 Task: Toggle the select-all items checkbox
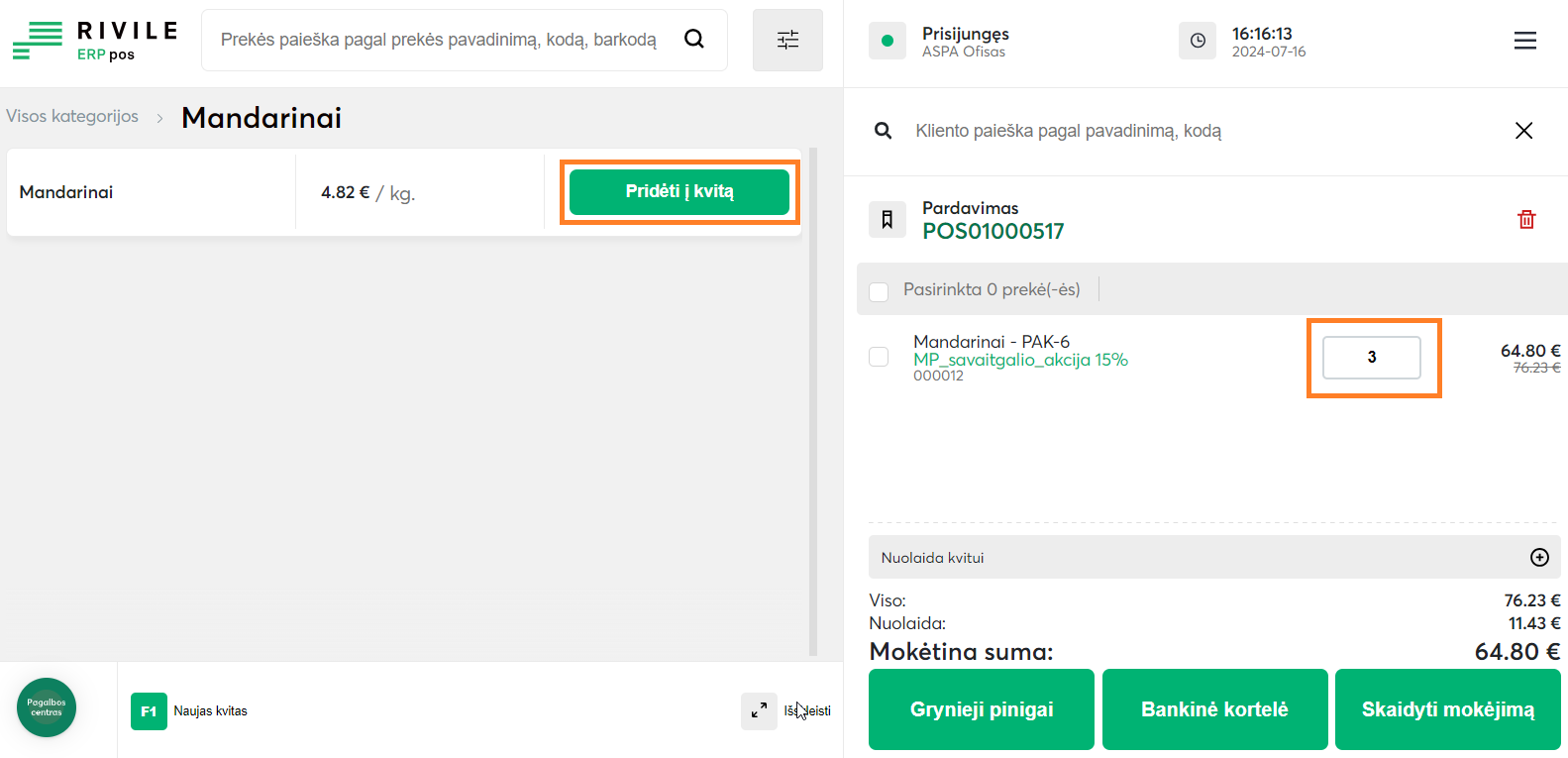879,291
